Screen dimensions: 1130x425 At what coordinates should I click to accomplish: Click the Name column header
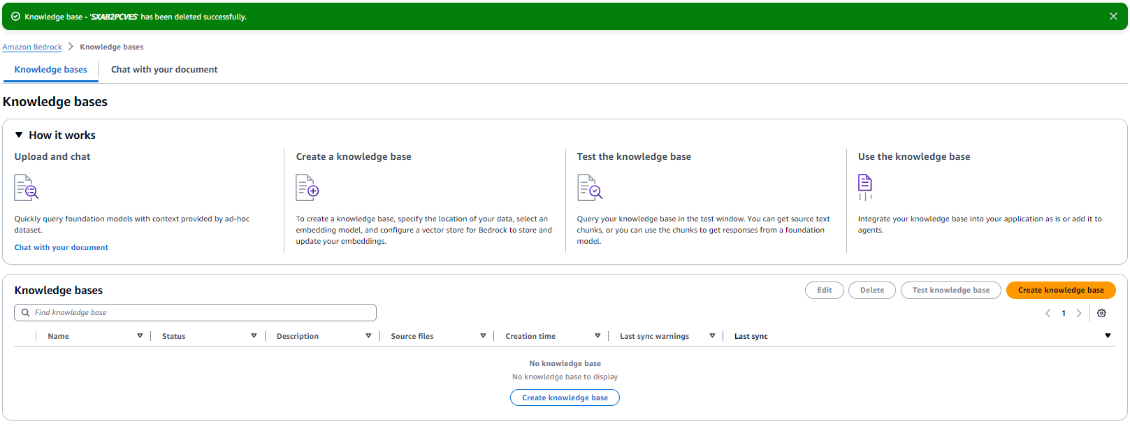pyautogui.click(x=58, y=336)
